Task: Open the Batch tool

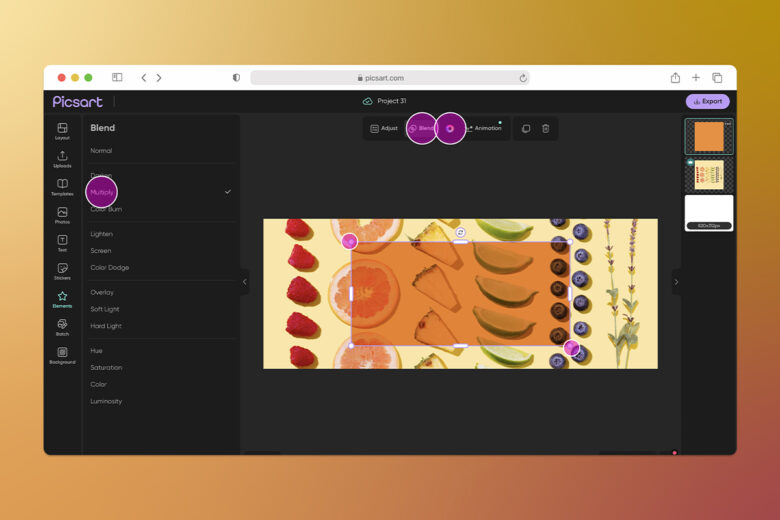Action: [x=62, y=327]
